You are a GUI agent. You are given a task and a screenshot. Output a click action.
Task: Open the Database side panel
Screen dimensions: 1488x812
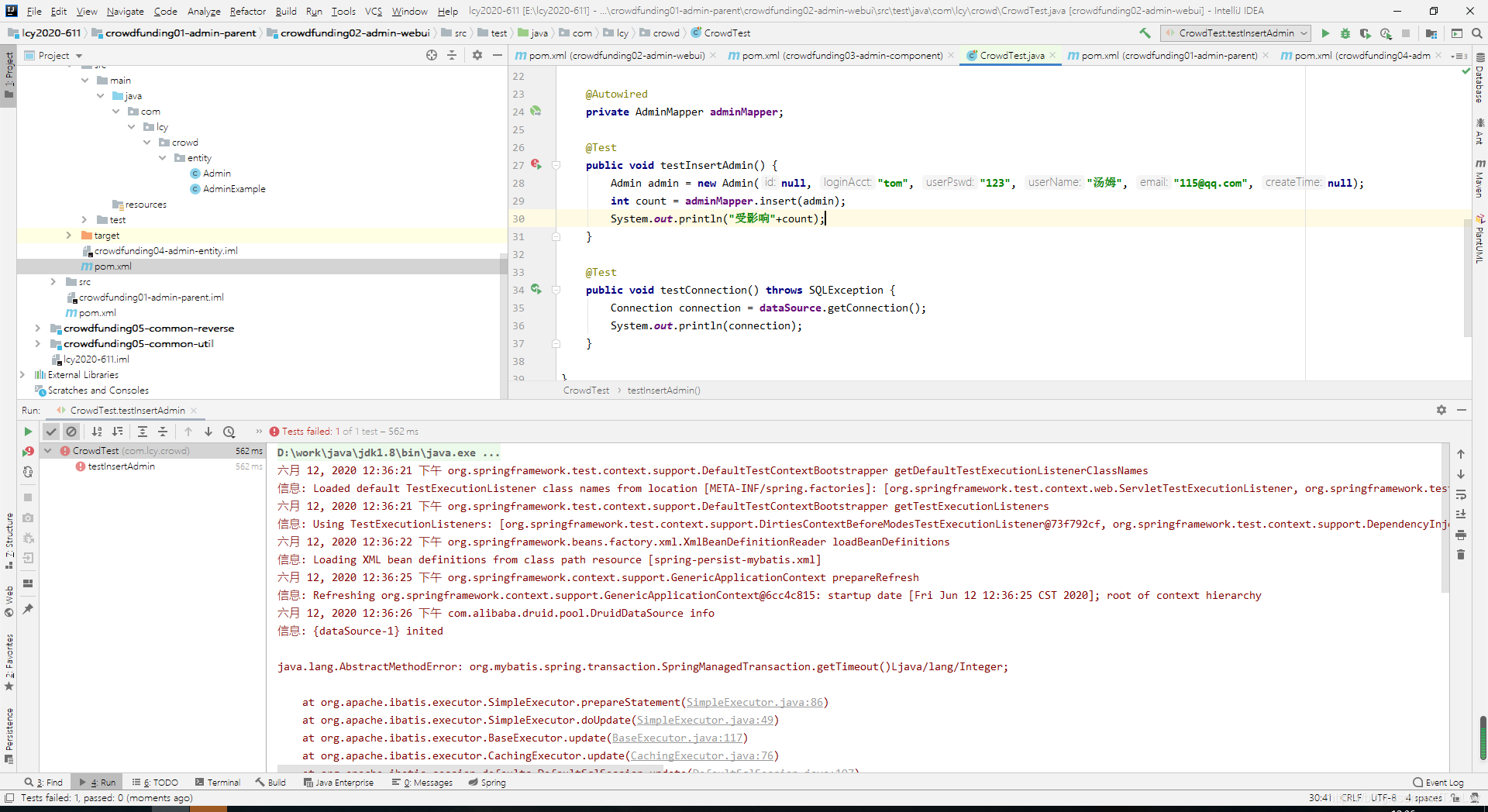pos(1479,79)
